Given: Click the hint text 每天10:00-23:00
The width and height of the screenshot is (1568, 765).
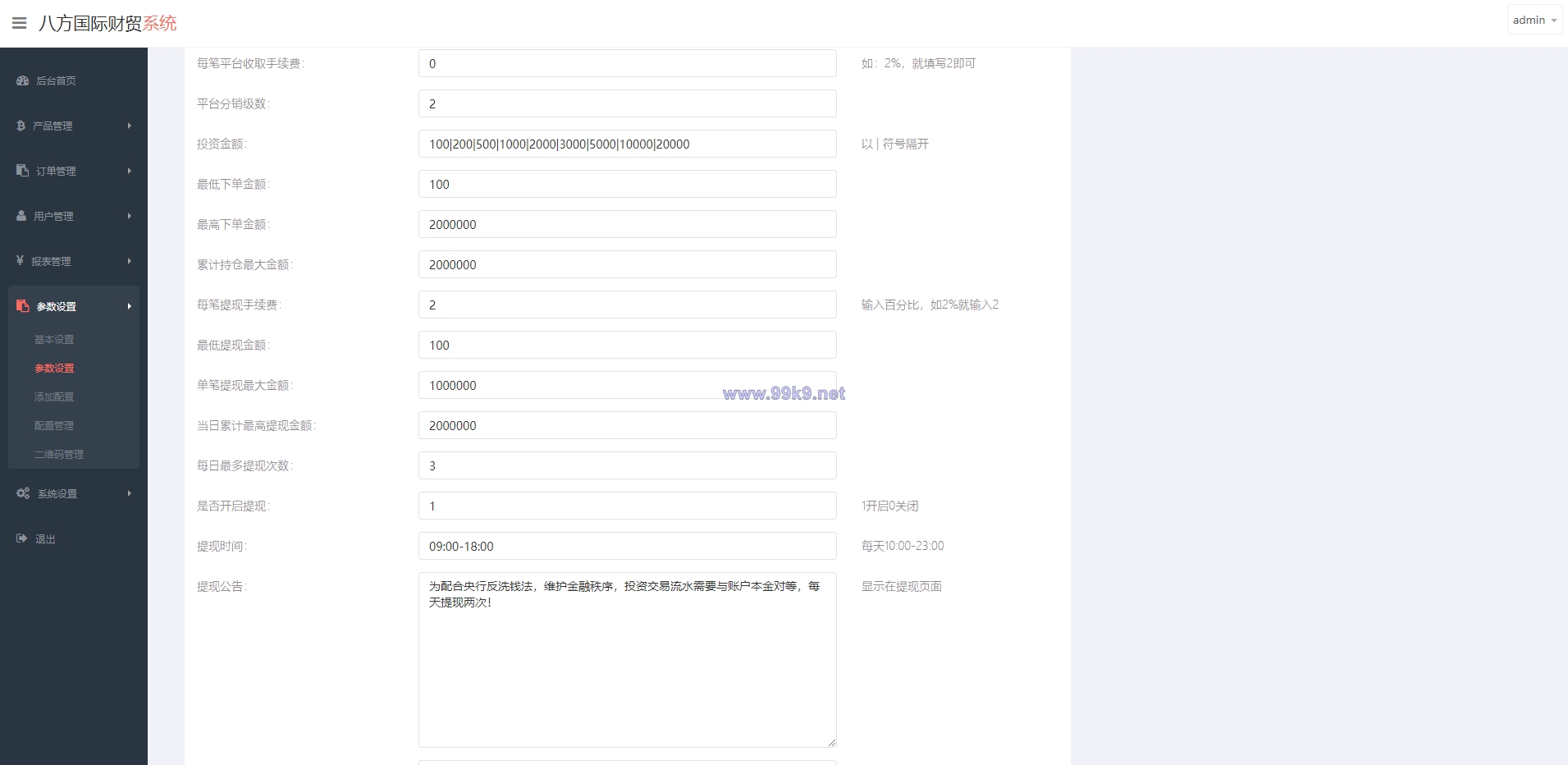Looking at the screenshot, I should click(903, 546).
